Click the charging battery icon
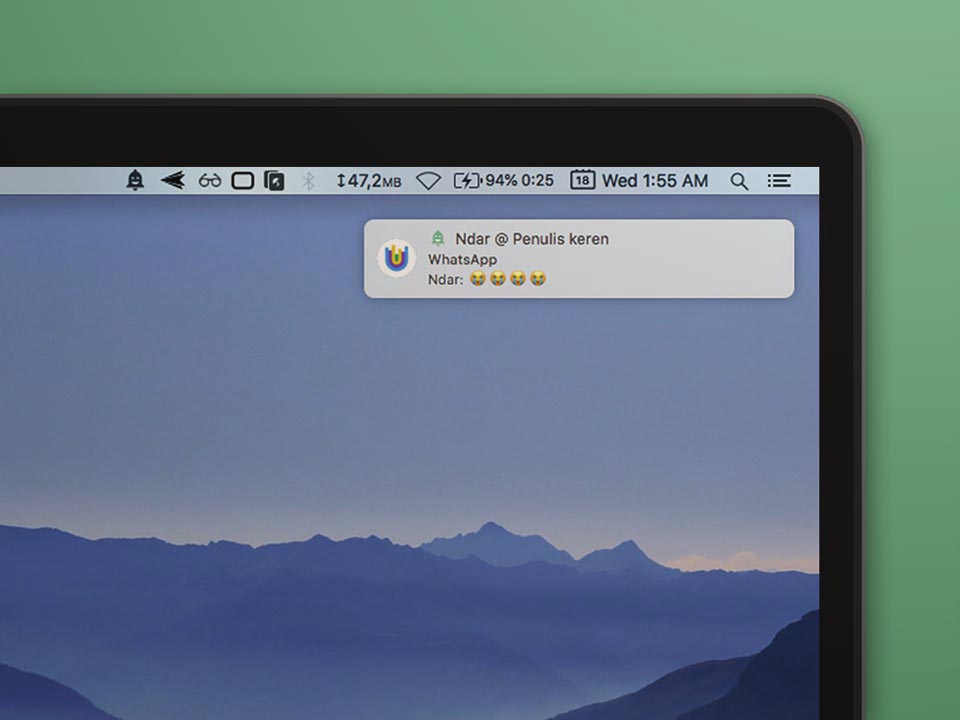Viewport: 960px width, 720px height. click(467, 181)
